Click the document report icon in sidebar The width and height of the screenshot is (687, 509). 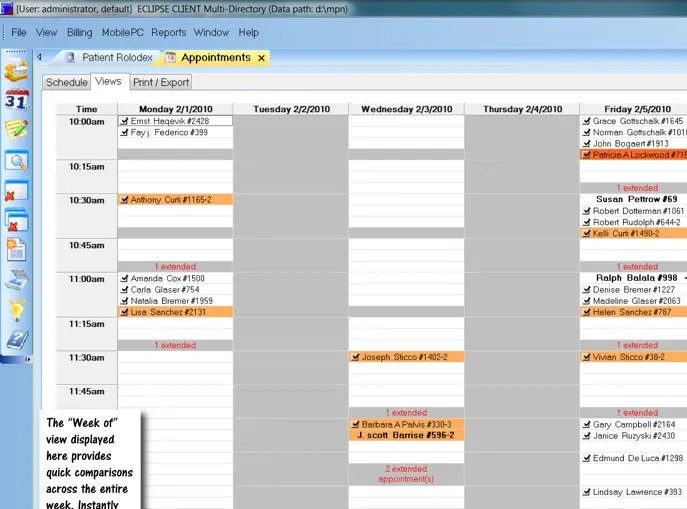(x=16, y=250)
